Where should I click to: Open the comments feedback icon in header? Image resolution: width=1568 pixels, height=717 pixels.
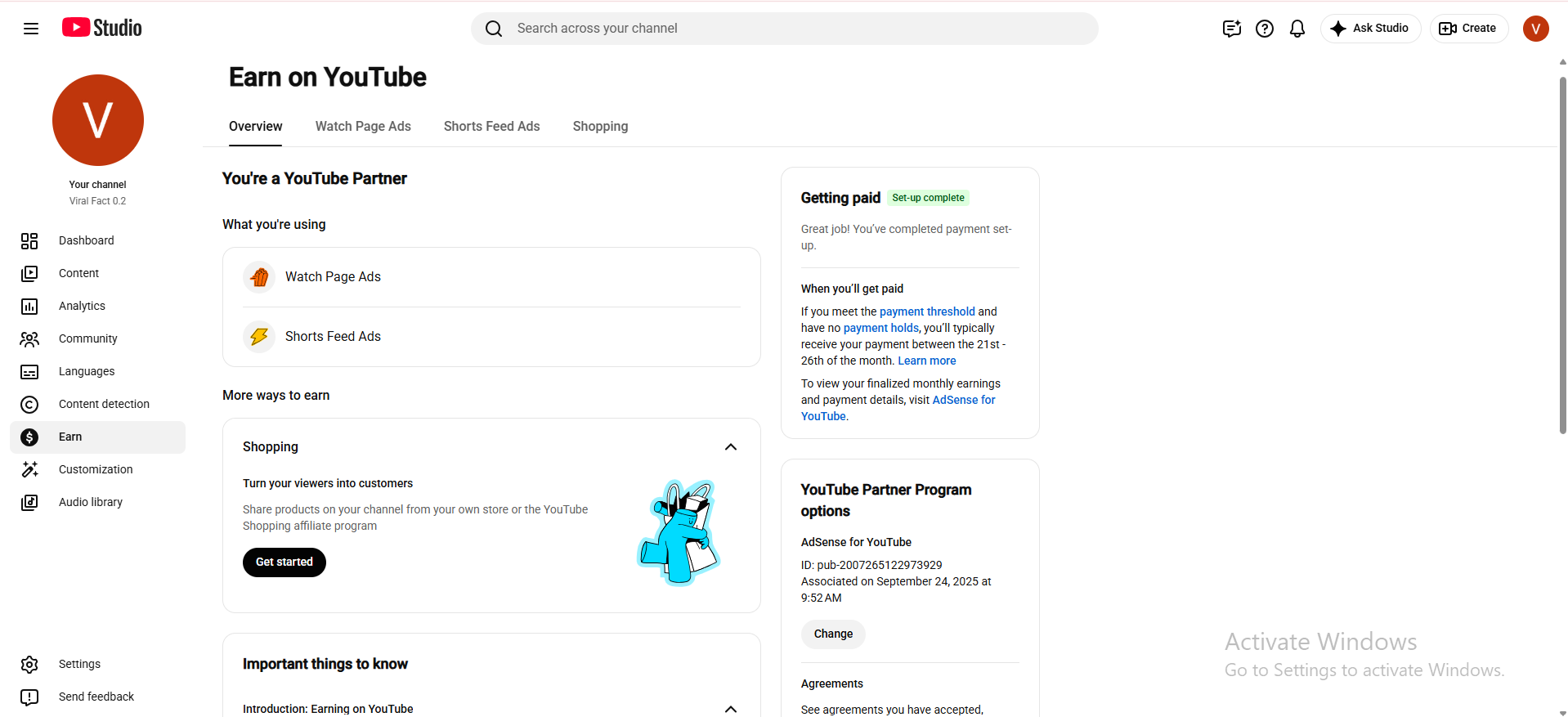coord(1231,29)
